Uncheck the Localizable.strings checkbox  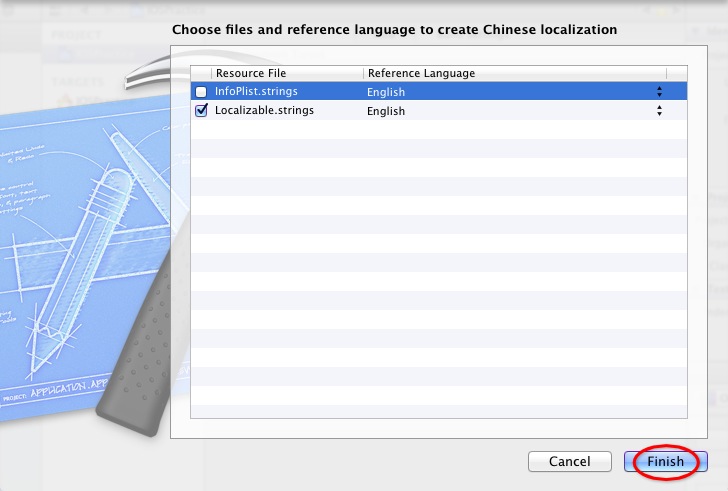coord(201,111)
